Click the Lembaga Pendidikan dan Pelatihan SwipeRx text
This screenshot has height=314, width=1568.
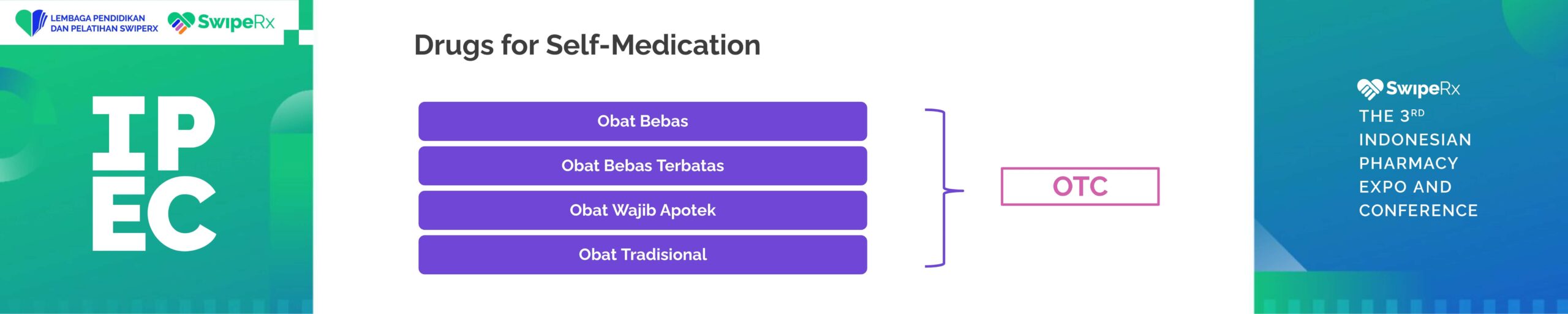point(104,23)
